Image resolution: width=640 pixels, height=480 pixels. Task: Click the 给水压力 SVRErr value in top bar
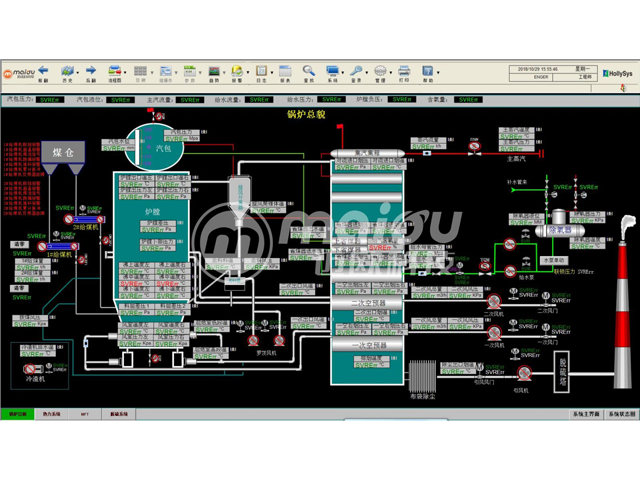point(331,99)
